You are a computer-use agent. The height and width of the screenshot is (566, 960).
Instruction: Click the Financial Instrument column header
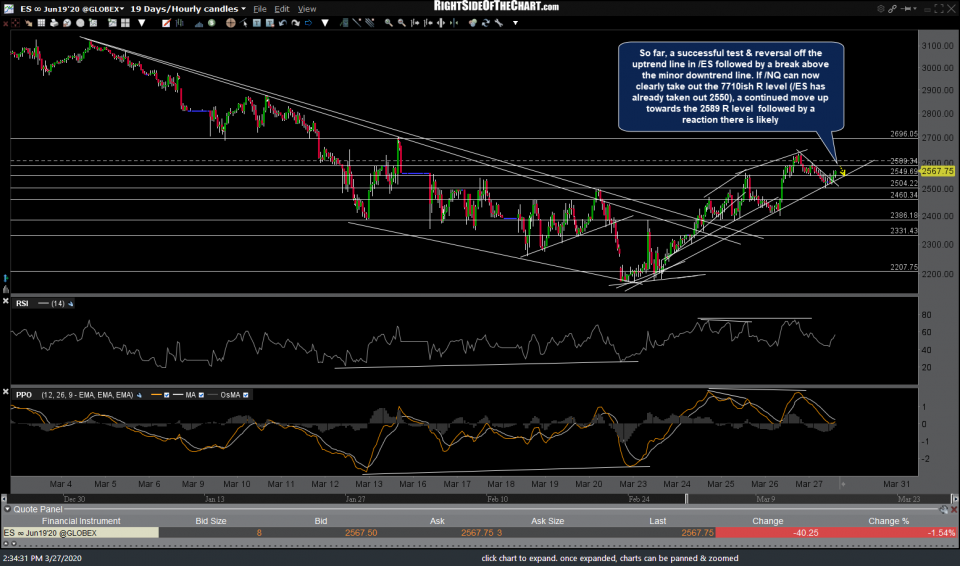(81, 521)
